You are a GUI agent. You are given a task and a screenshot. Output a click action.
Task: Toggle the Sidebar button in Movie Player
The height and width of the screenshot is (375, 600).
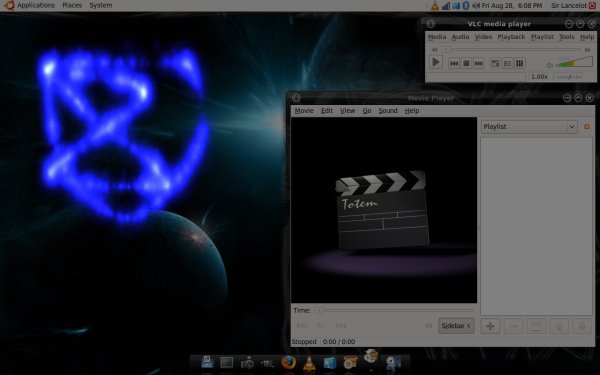[x=456, y=326]
